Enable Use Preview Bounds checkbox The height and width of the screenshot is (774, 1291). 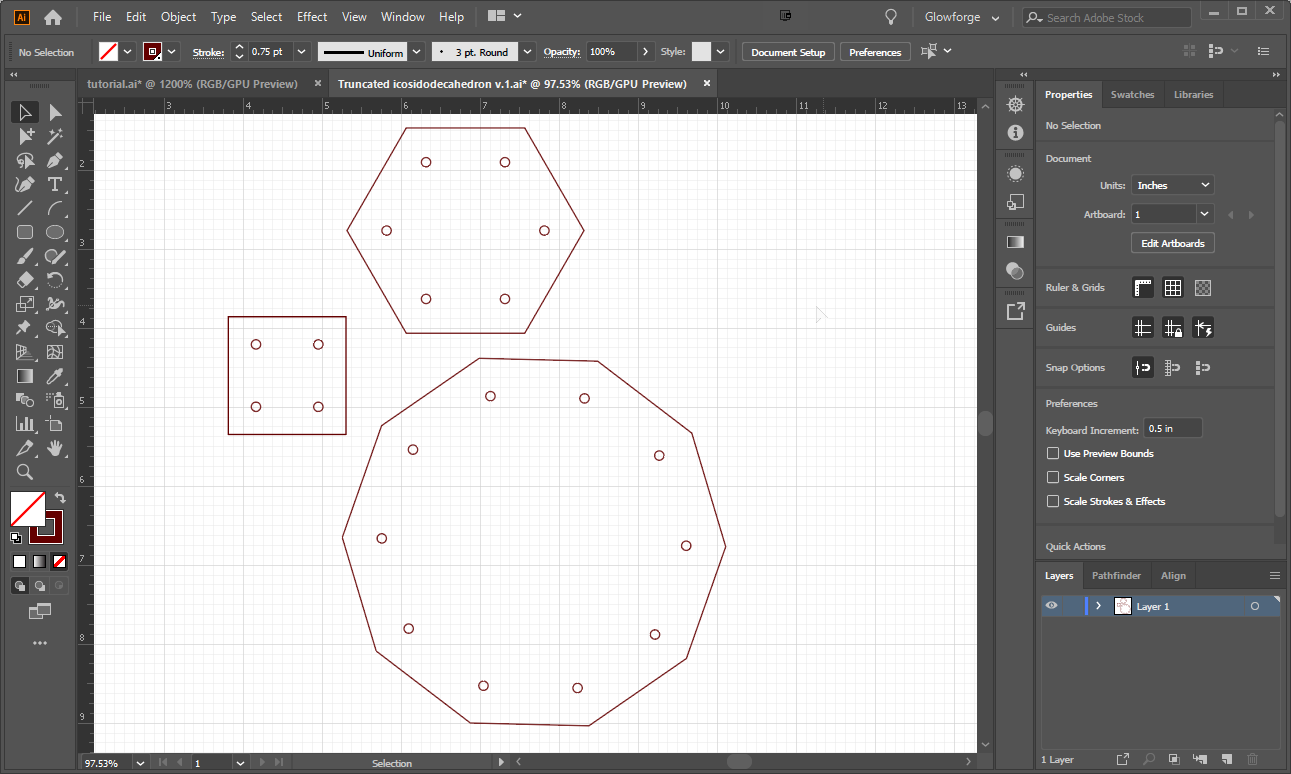click(x=1053, y=454)
